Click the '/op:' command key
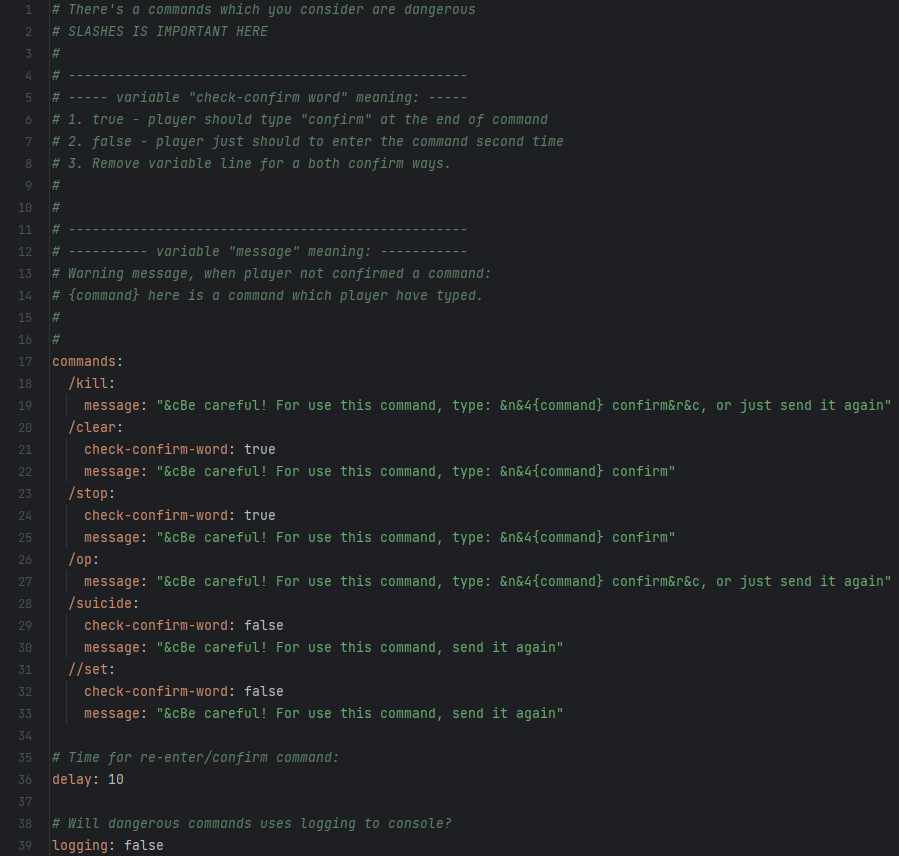 coord(84,560)
